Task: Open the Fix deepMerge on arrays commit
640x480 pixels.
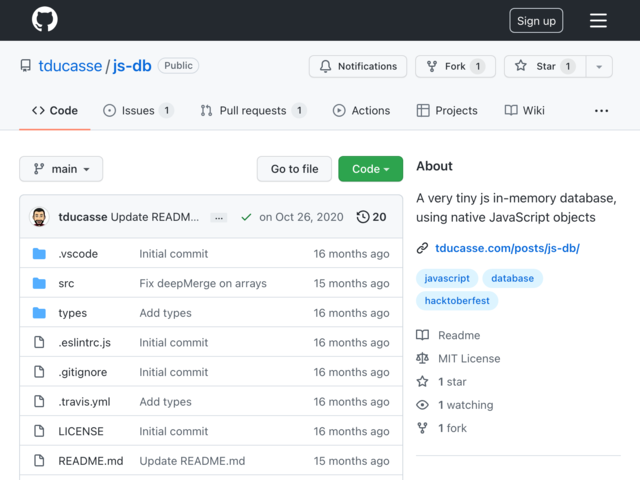Action: pos(203,283)
